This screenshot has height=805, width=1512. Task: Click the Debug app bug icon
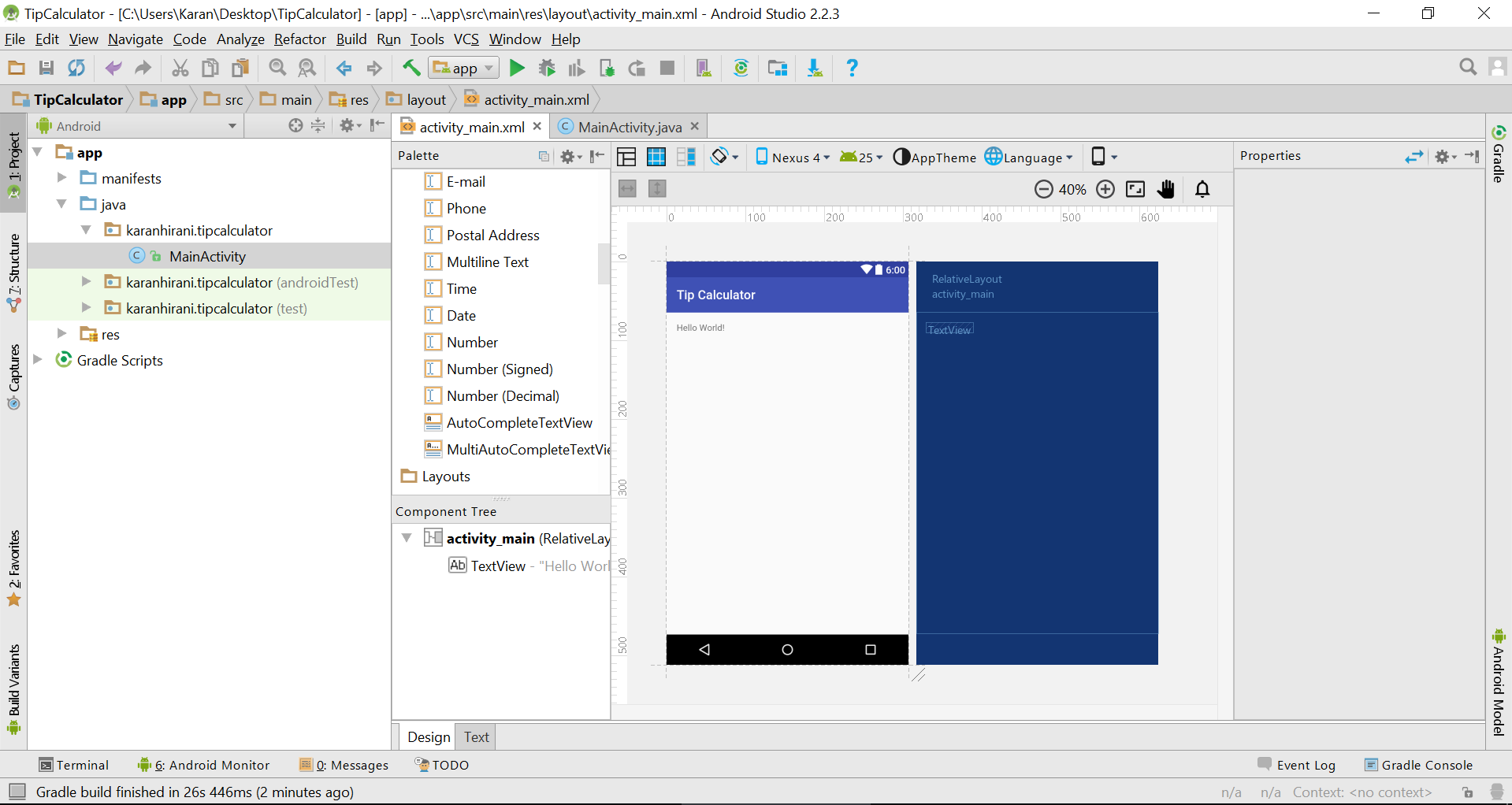point(547,69)
